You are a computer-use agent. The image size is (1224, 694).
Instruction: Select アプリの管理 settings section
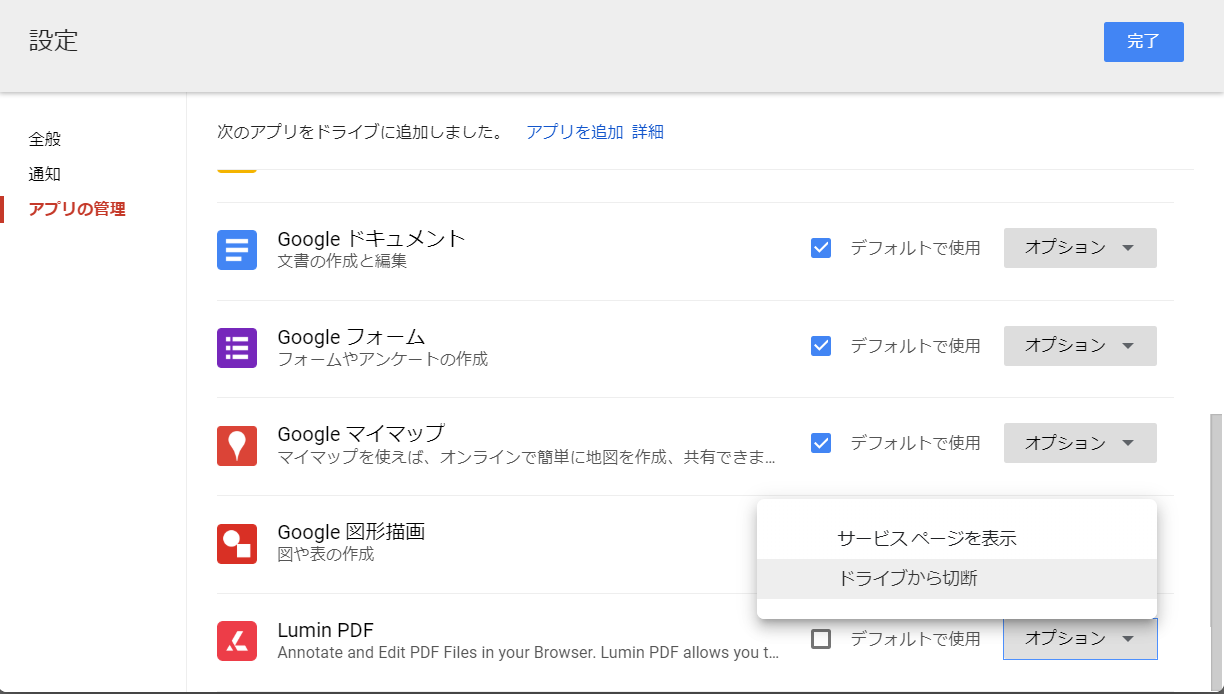[x=77, y=209]
